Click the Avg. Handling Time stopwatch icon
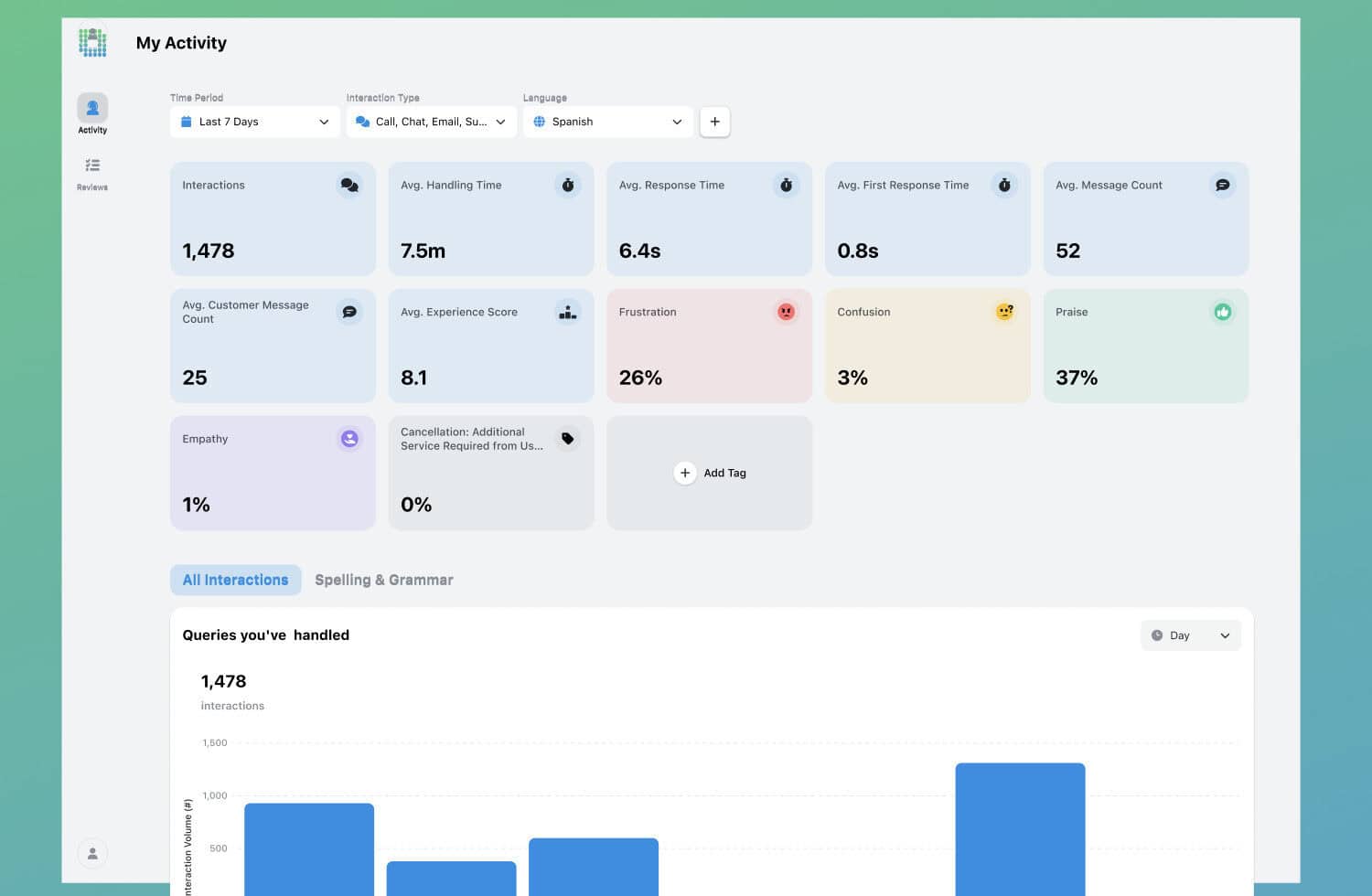The width and height of the screenshot is (1372, 896). tap(568, 186)
